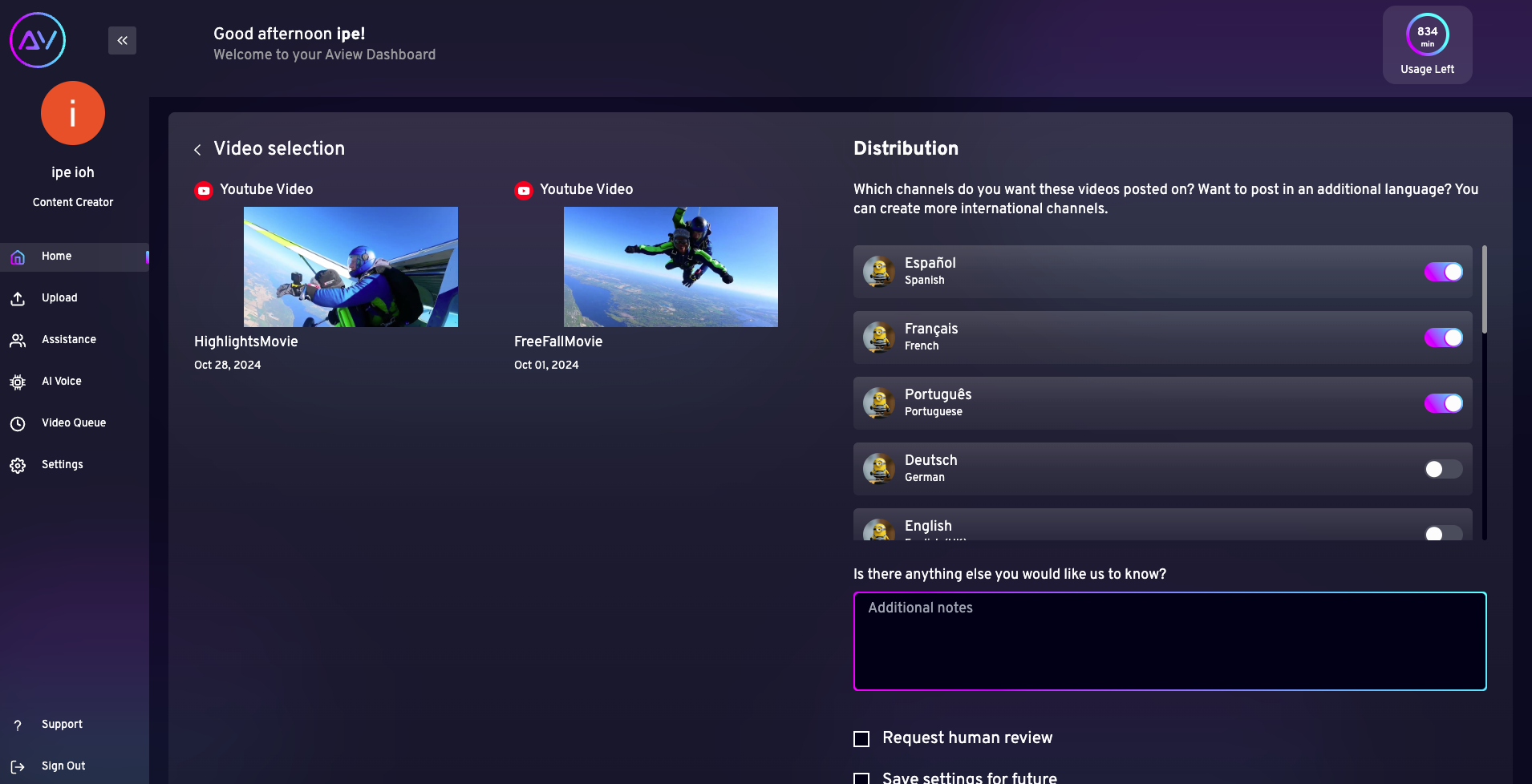The width and height of the screenshot is (1532, 784).
Task: Check Save settings for future
Action: coord(861,778)
